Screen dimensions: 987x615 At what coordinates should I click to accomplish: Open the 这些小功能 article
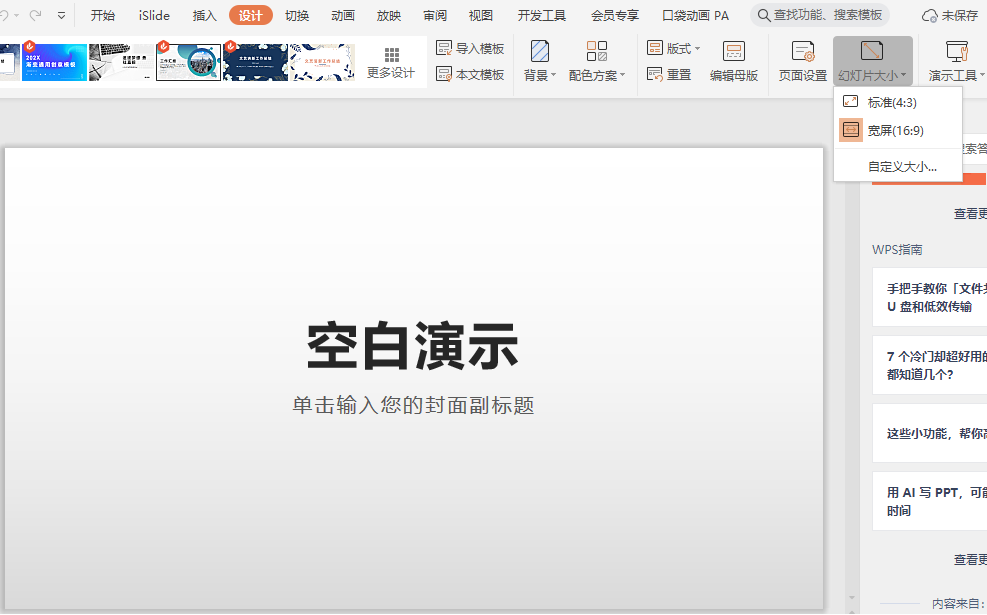930,433
